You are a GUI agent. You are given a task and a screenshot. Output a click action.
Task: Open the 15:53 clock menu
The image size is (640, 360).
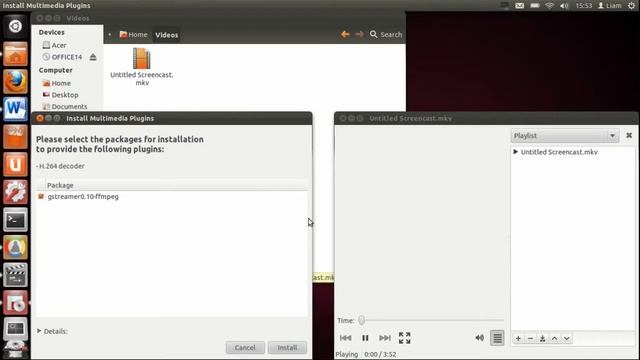pyautogui.click(x=584, y=5)
